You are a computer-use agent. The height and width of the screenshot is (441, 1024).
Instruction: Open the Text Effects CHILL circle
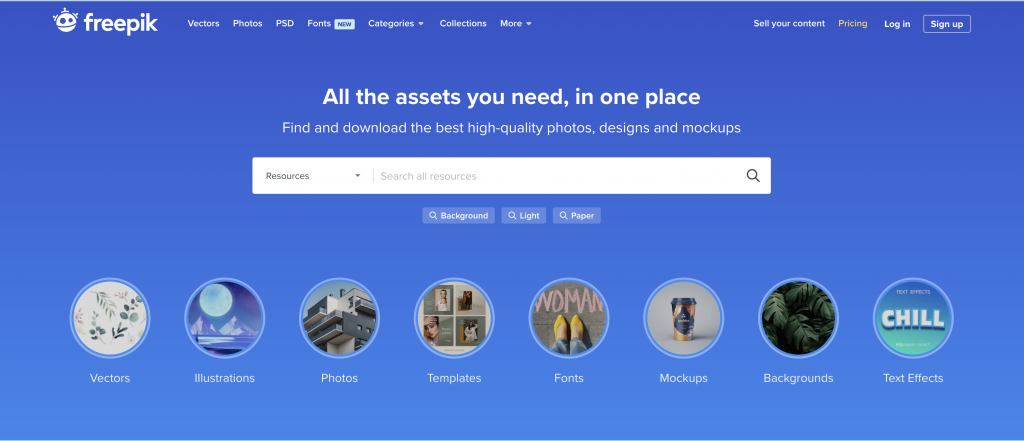point(913,318)
